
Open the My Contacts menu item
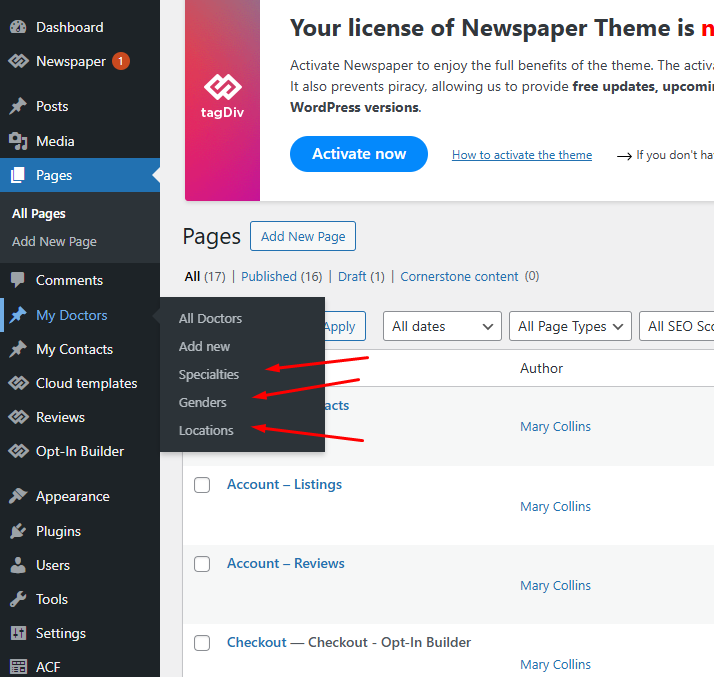click(x=80, y=349)
